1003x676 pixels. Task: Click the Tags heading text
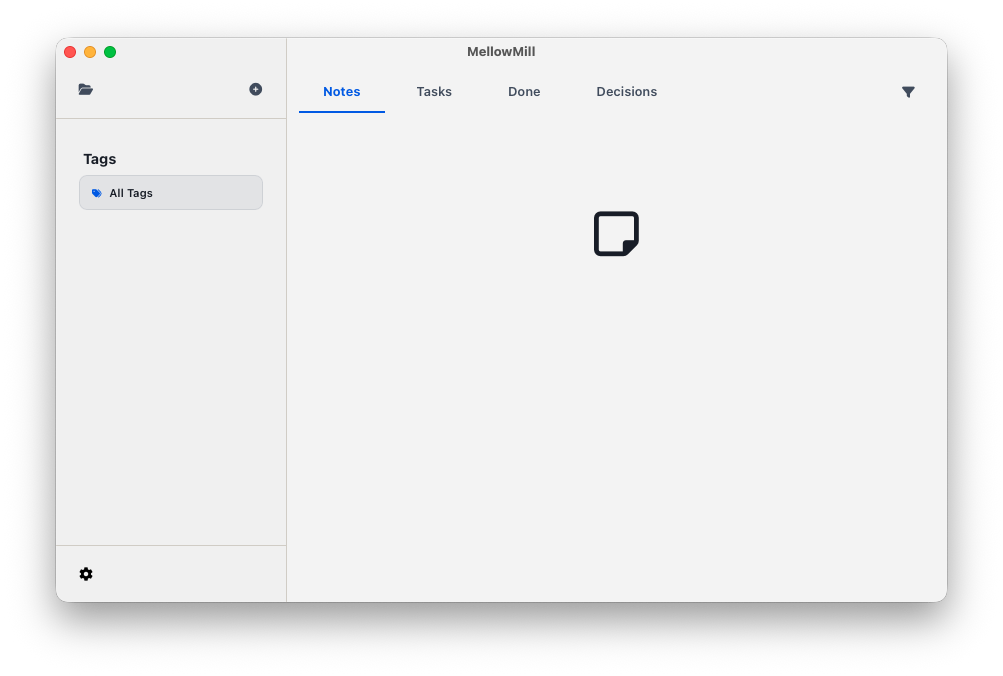[x=100, y=159]
